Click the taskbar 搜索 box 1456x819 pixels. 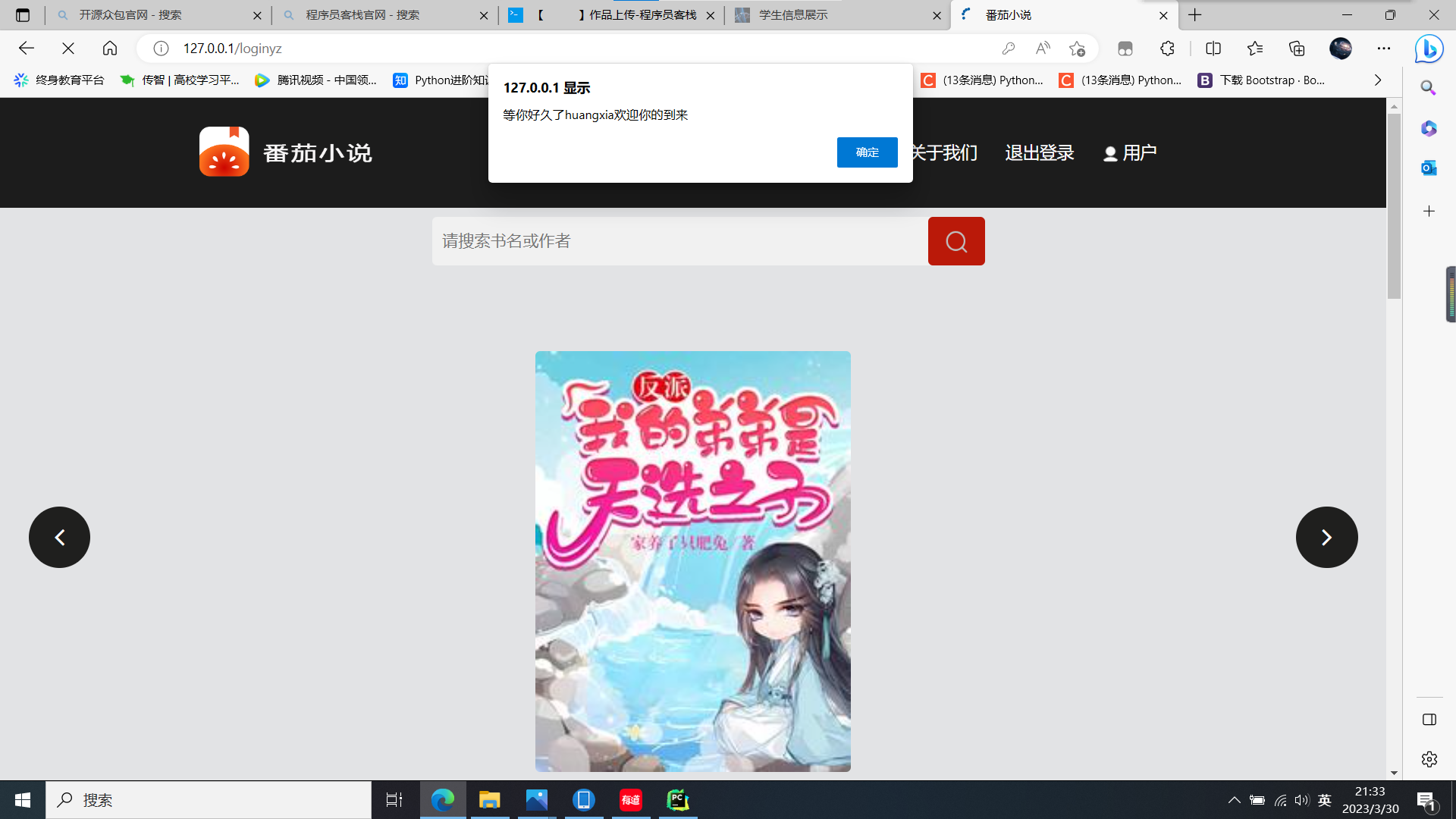click(209, 800)
